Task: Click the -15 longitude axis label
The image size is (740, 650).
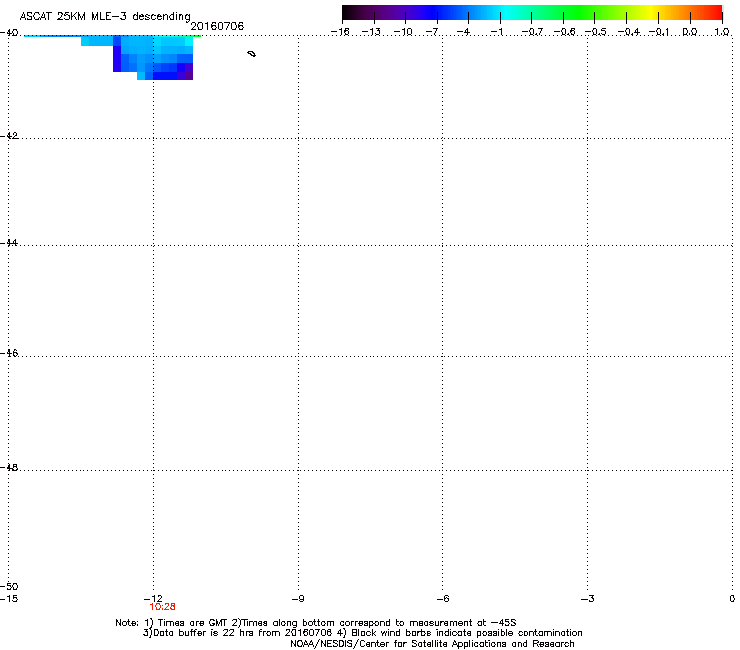Action: pos(9,599)
